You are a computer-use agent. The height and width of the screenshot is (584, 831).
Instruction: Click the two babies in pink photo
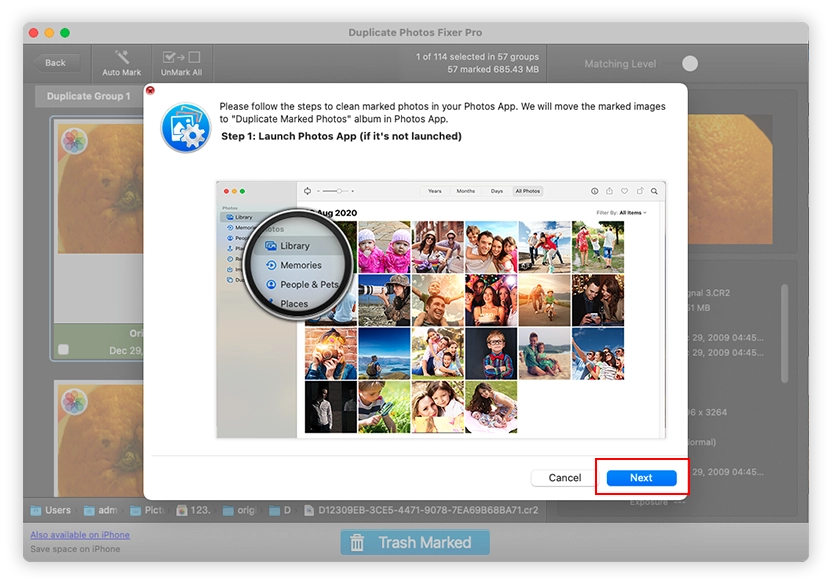384,247
